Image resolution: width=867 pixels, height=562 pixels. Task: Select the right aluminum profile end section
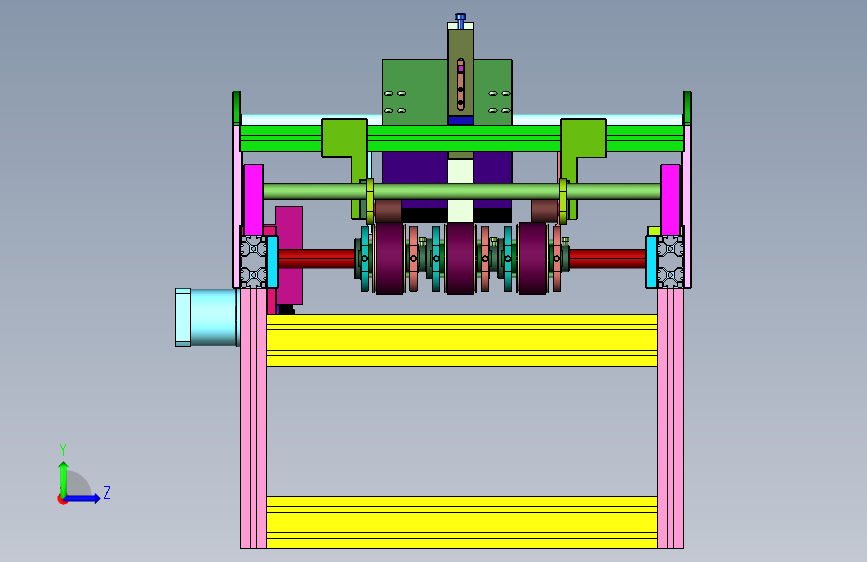pyautogui.click(x=670, y=262)
